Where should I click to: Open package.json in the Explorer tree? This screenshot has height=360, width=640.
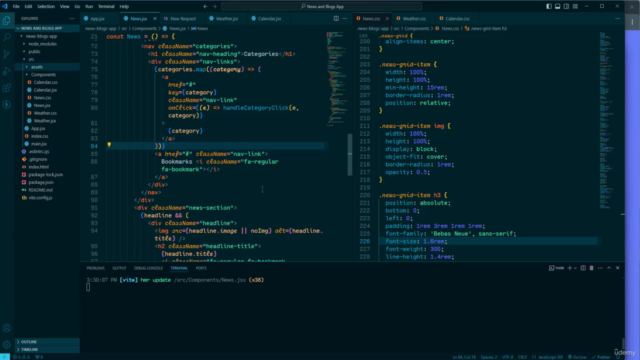pos(41,182)
